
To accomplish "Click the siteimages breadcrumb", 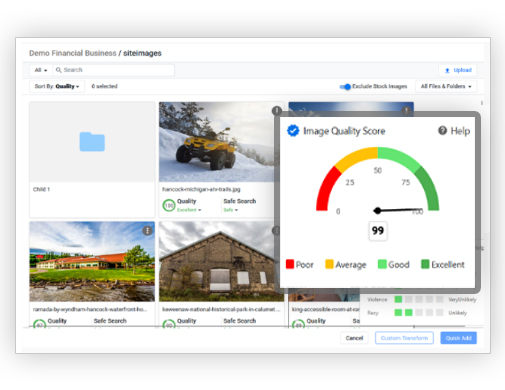I will point(142,53).
